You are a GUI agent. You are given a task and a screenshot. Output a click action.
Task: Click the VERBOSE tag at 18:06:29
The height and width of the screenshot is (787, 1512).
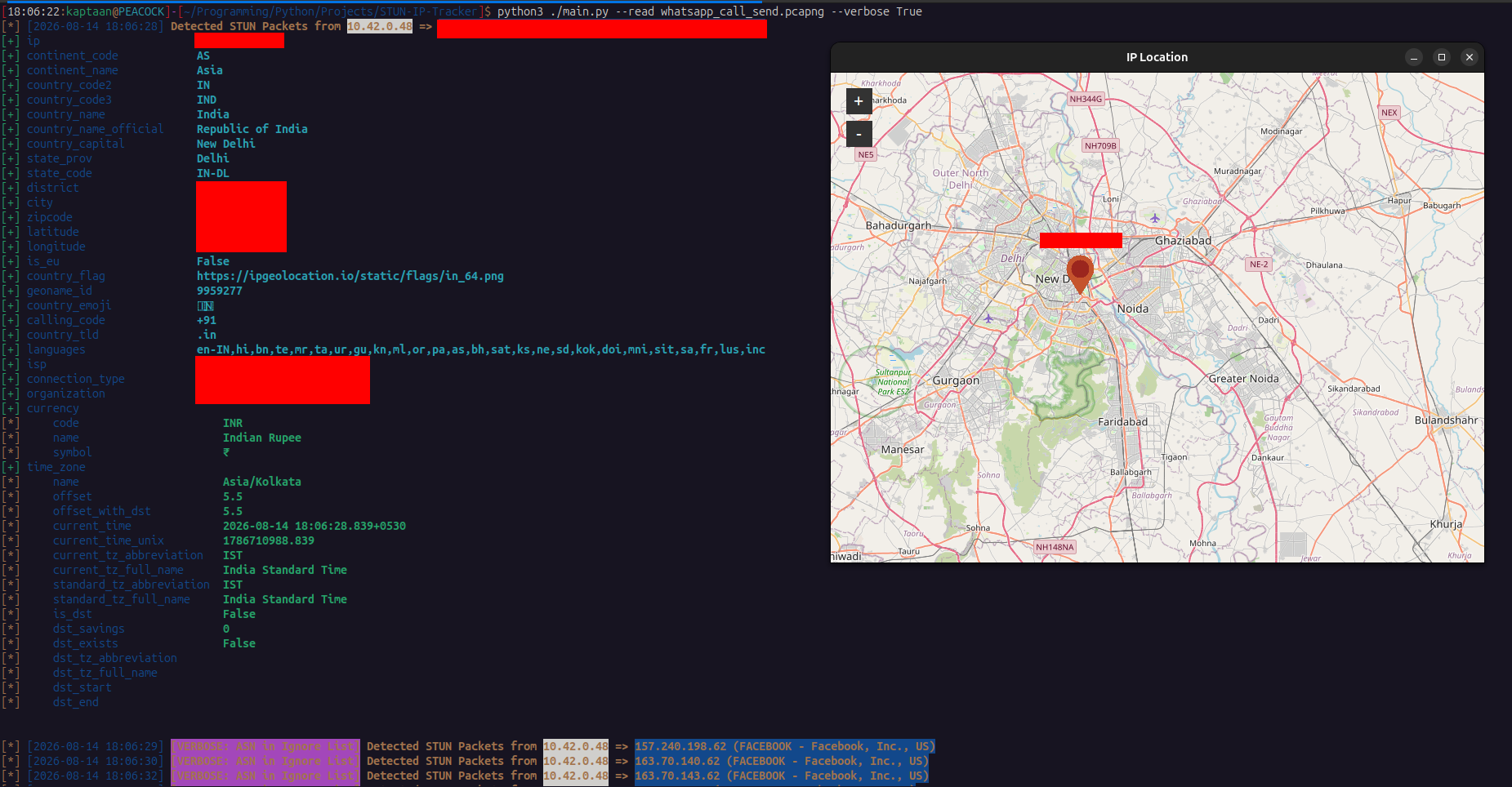265,746
